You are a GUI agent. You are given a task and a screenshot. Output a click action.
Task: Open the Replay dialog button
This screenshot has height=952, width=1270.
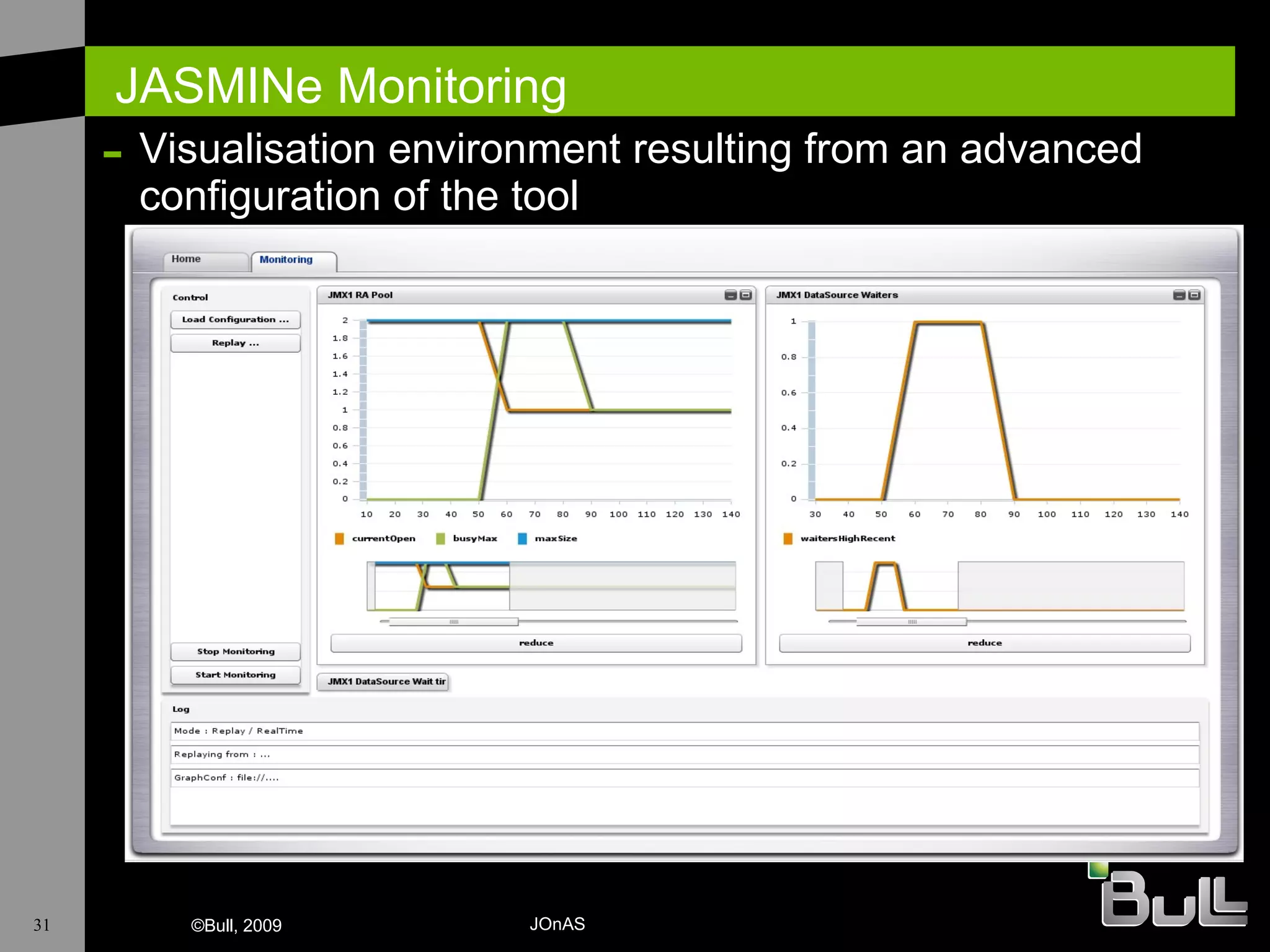(x=236, y=343)
